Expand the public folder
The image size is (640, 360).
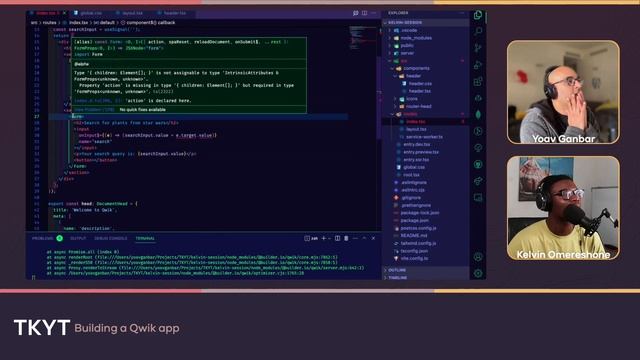(x=407, y=45)
